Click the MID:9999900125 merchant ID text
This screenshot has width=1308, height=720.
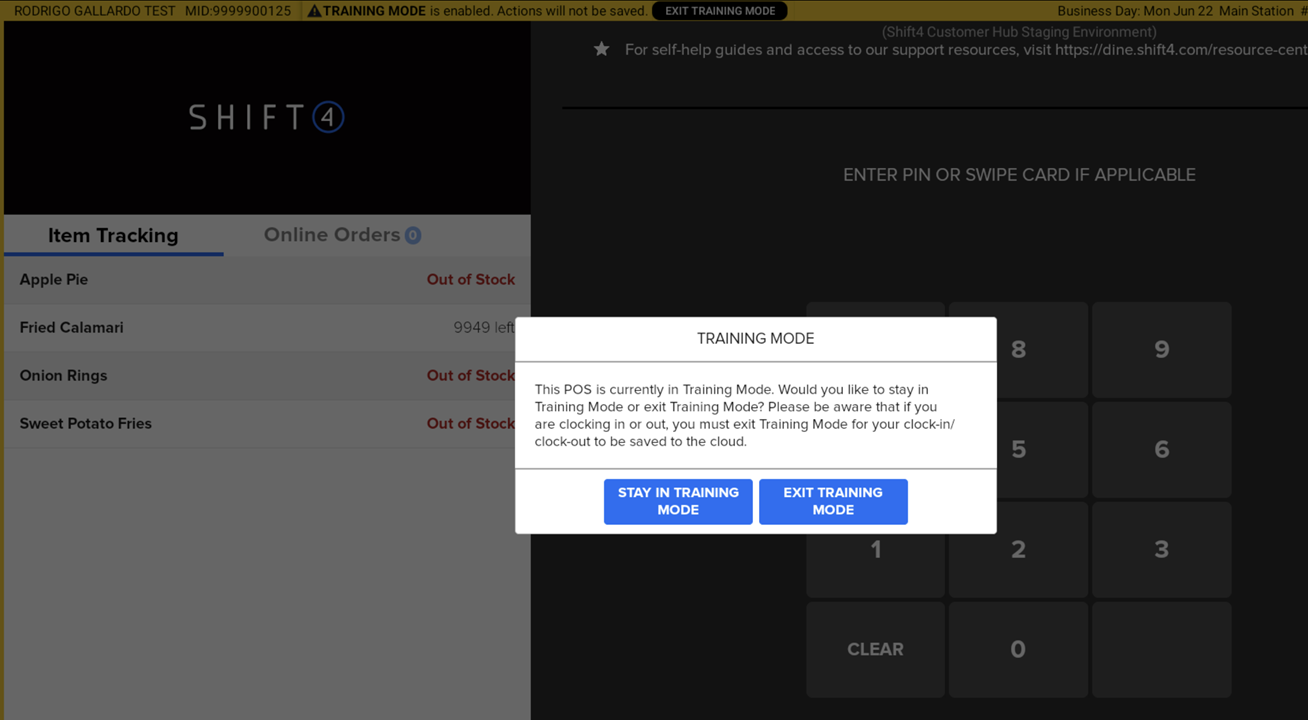[238, 11]
